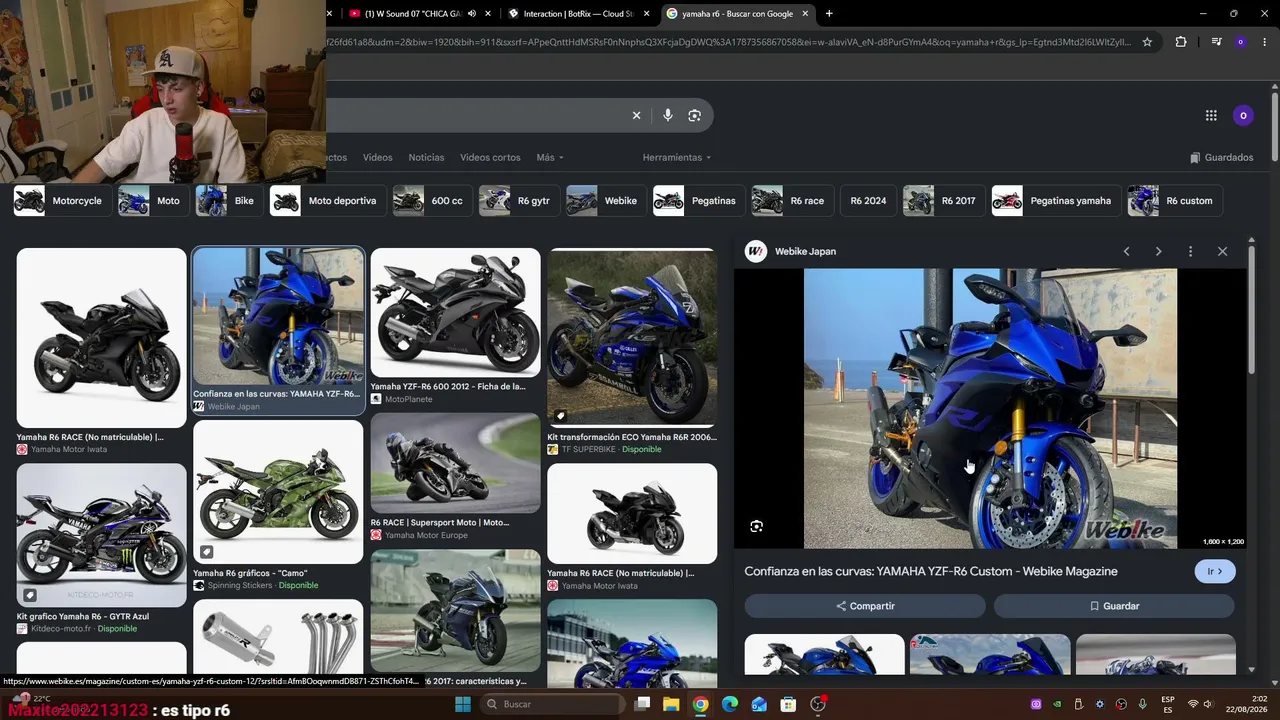Open the Videos search tab

[x=377, y=157]
